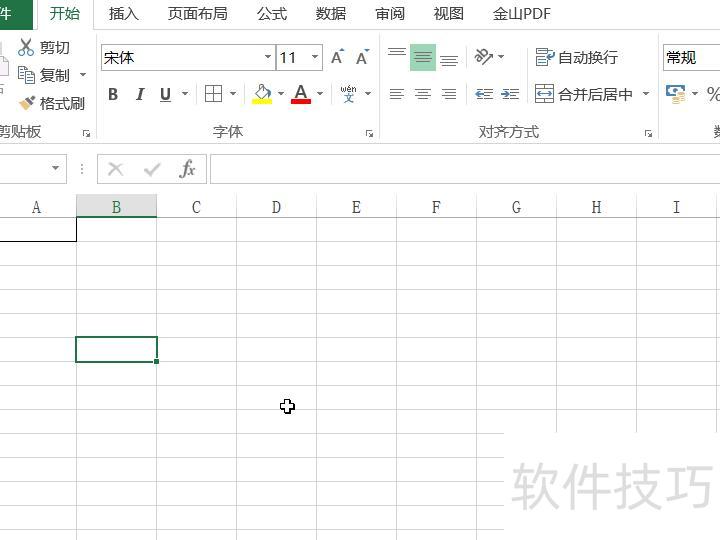
Task: Select column G header
Action: [x=517, y=207]
